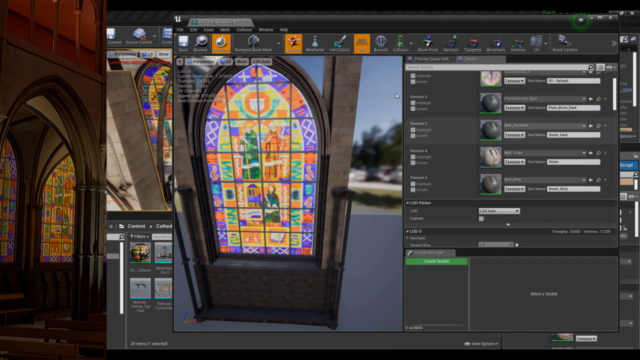Click the Create Socket button
Image resolution: width=640 pixels, height=360 pixels.
point(436,261)
